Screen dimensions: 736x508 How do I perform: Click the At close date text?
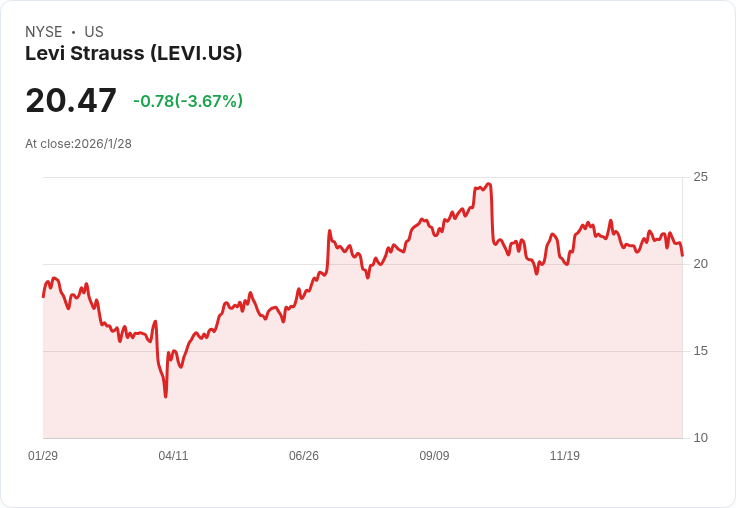click(78, 144)
